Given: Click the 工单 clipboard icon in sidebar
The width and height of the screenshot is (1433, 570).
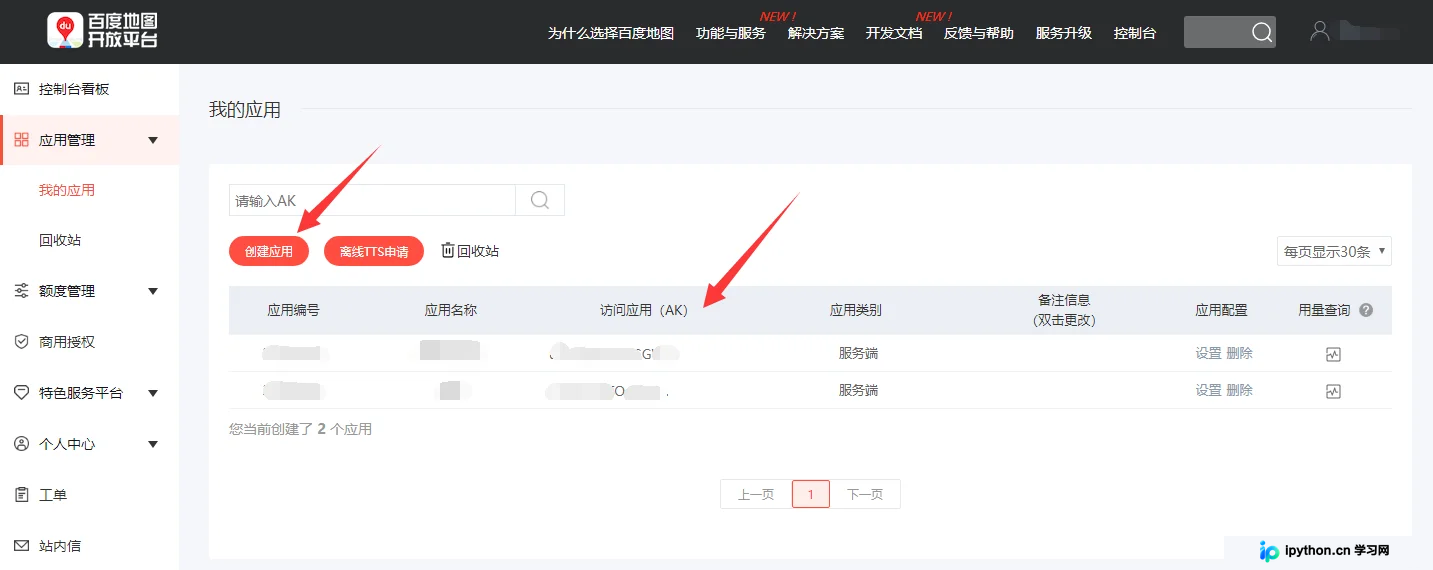Looking at the screenshot, I should pos(21,494).
